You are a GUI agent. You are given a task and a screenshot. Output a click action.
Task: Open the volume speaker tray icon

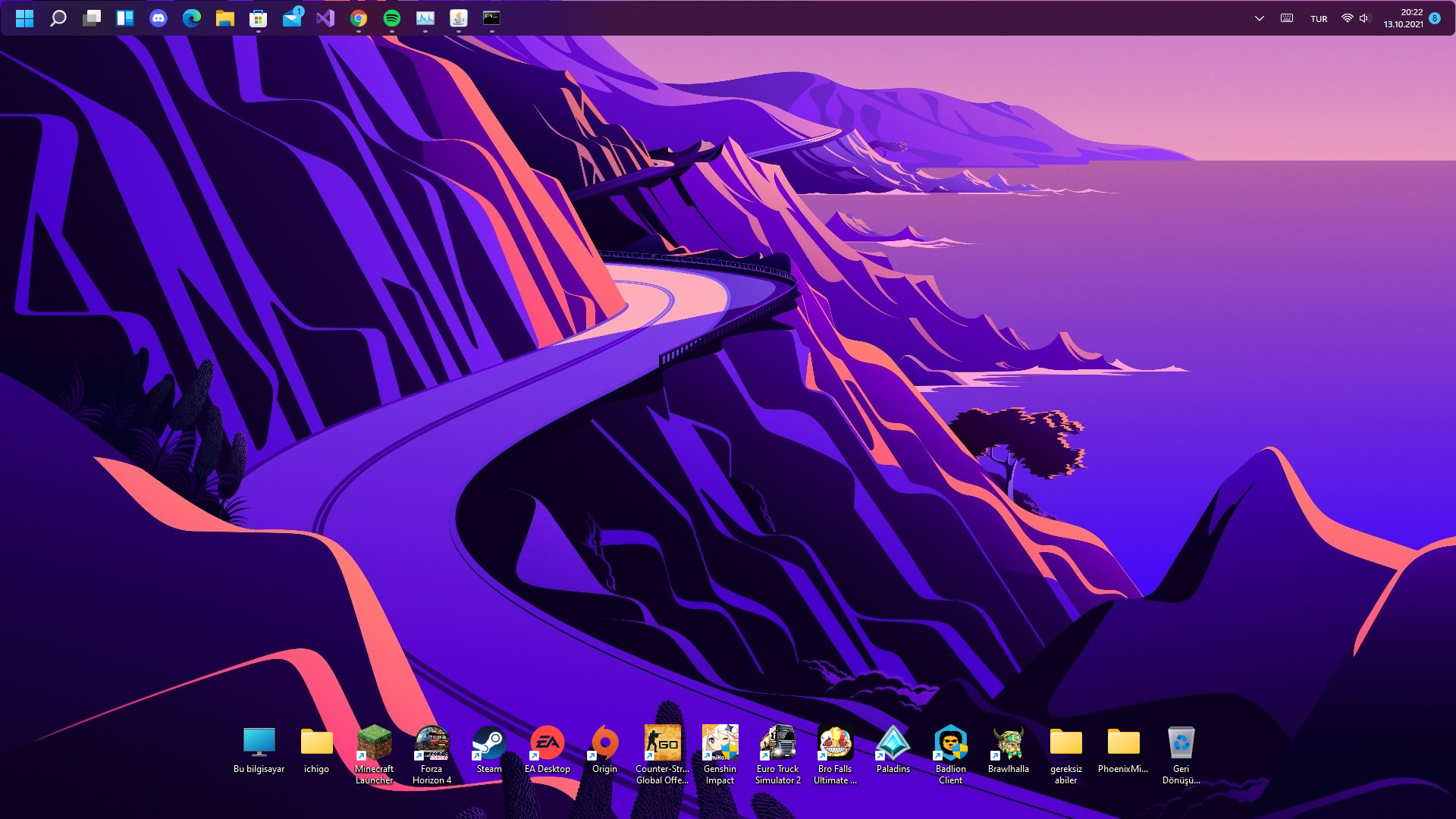click(x=1364, y=18)
